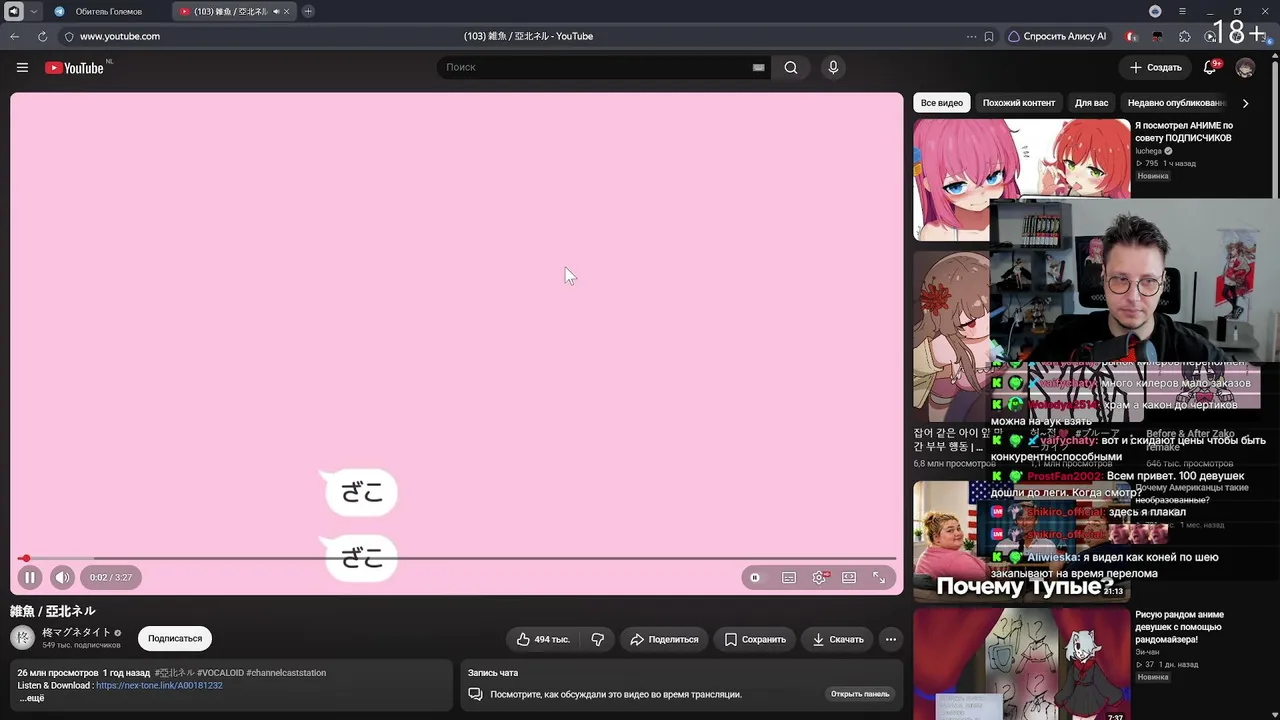Image resolution: width=1280 pixels, height=720 pixels.
Task: Select the Недавно опубликованные chip
Action: click(1176, 103)
